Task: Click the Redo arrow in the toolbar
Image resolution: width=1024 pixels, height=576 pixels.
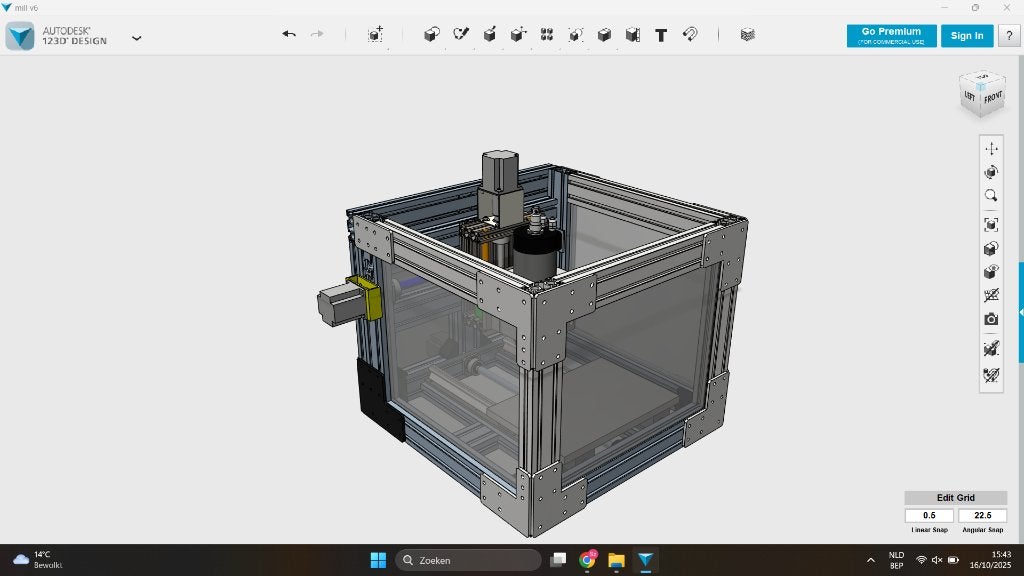Action: tap(317, 34)
